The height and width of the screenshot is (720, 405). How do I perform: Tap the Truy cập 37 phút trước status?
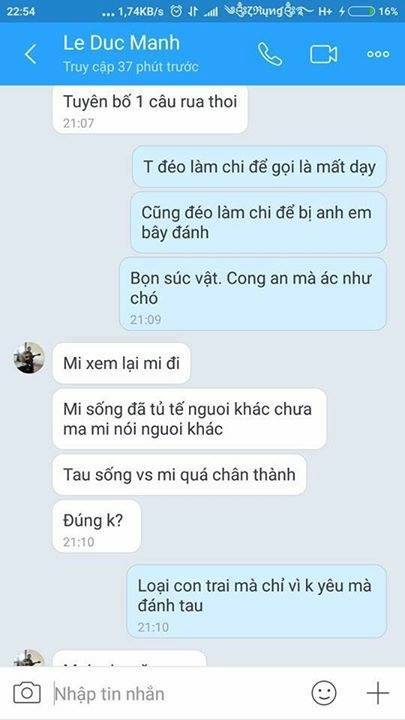[131, 67]
